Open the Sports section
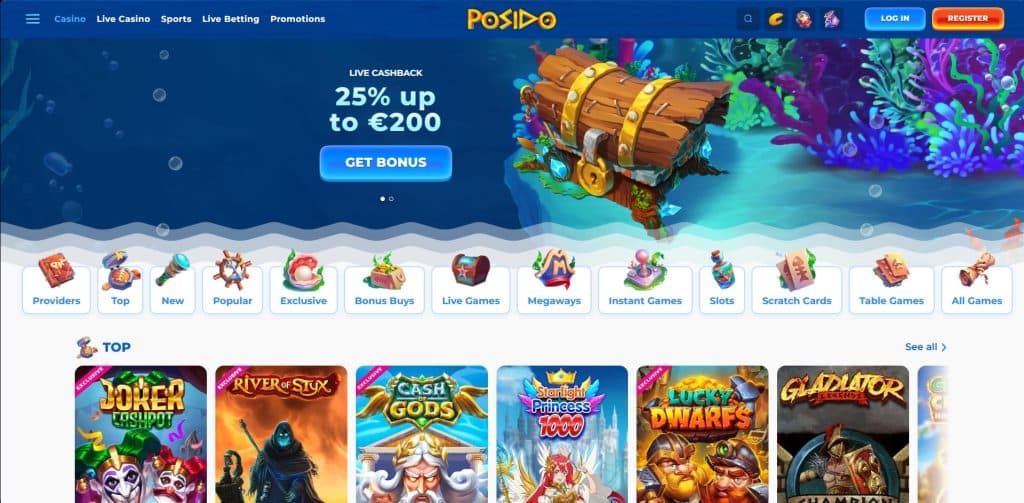 pos(176,19)
